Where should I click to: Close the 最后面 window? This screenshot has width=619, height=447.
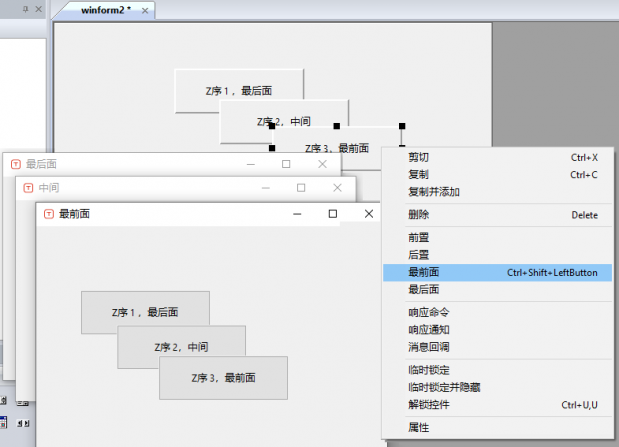[x=323, y=164]
